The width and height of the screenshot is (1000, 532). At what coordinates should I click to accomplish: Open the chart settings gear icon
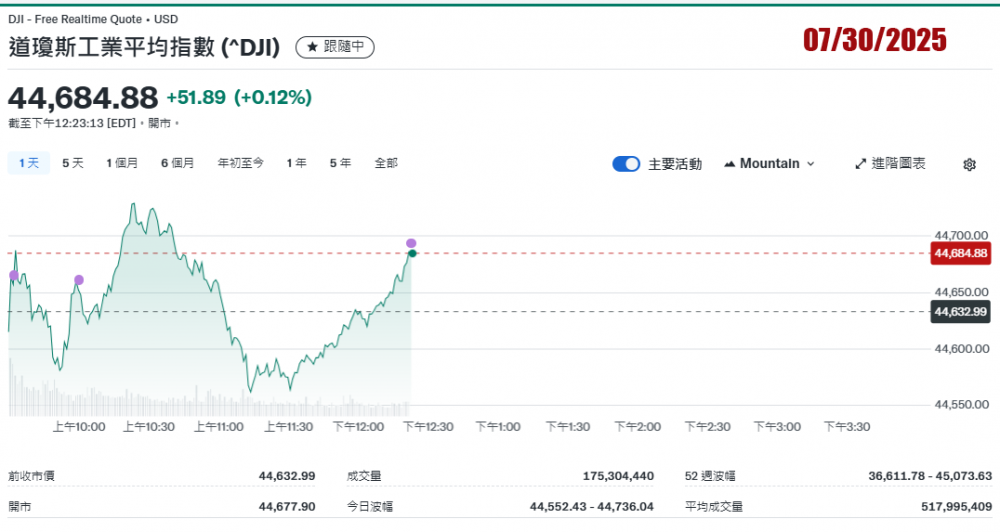coord(968,164)
